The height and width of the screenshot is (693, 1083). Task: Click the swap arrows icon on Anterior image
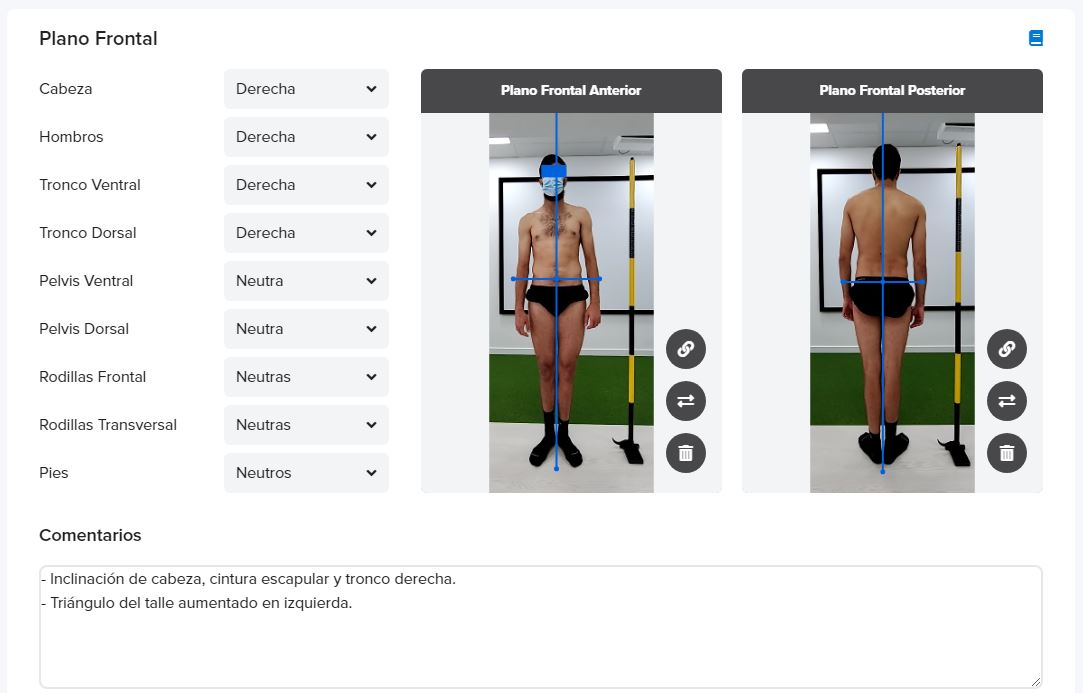coord(686,401)
